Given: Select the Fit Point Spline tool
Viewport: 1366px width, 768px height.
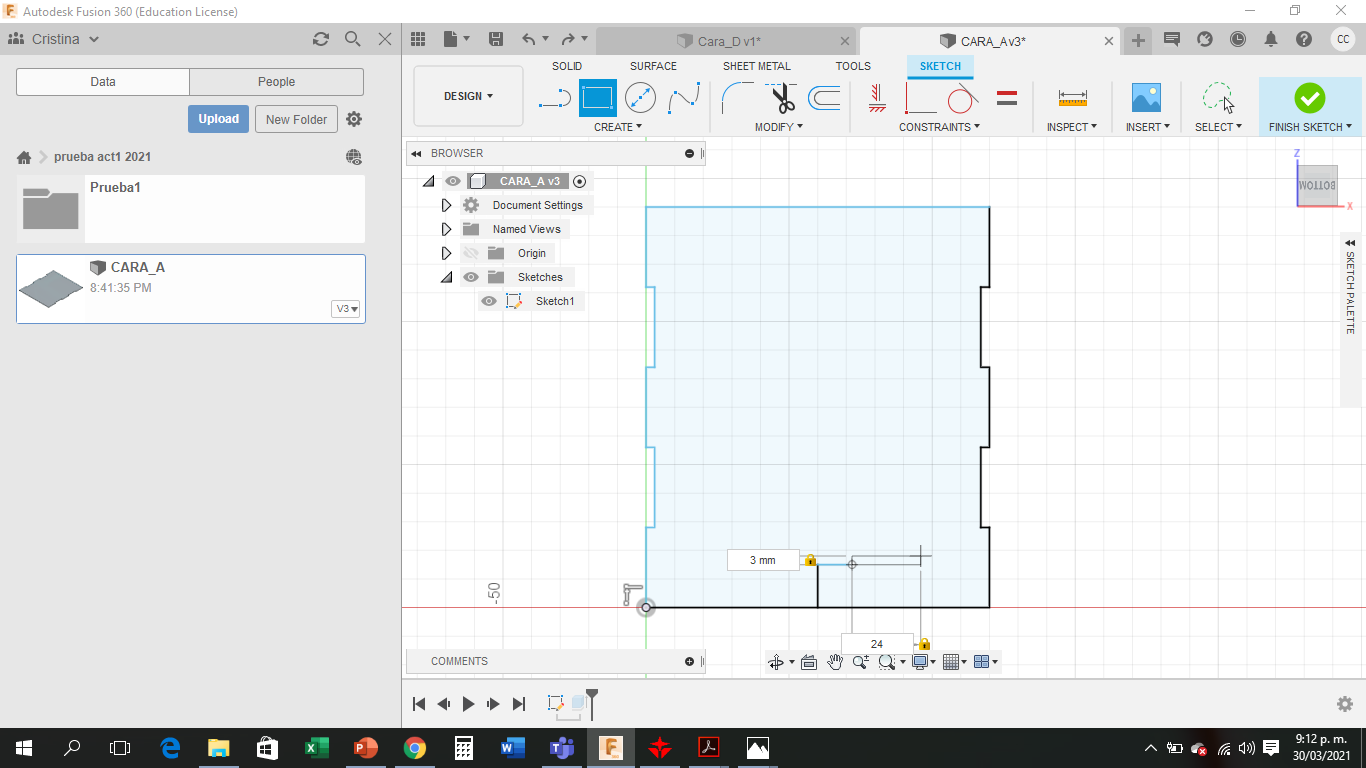Looking at the screenshot, I should tap(684, 98).
